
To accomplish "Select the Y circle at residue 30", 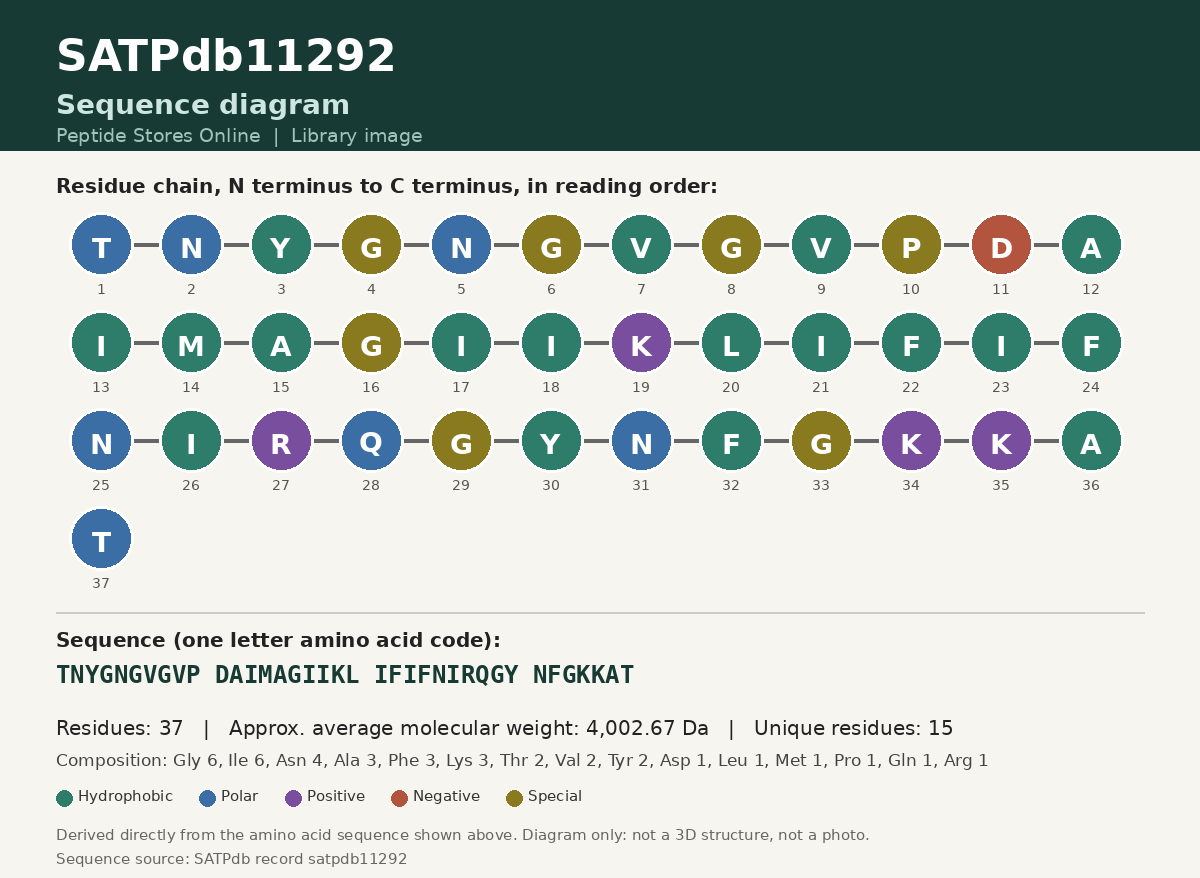I will (x=551, y=441).
